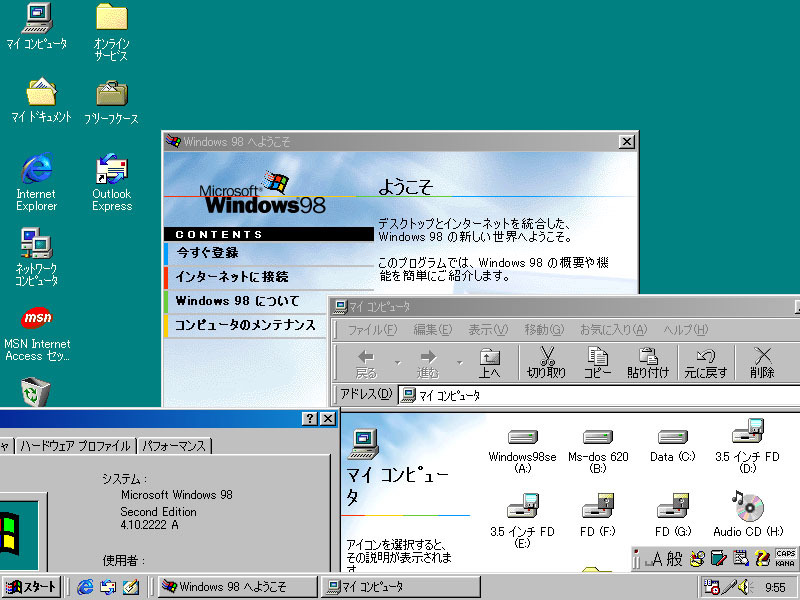This screenshot has width=800, height=600.
Task: Click インターネットに接続 in Welcome contents
Action: pyautogui.click(x=232, y=276)
